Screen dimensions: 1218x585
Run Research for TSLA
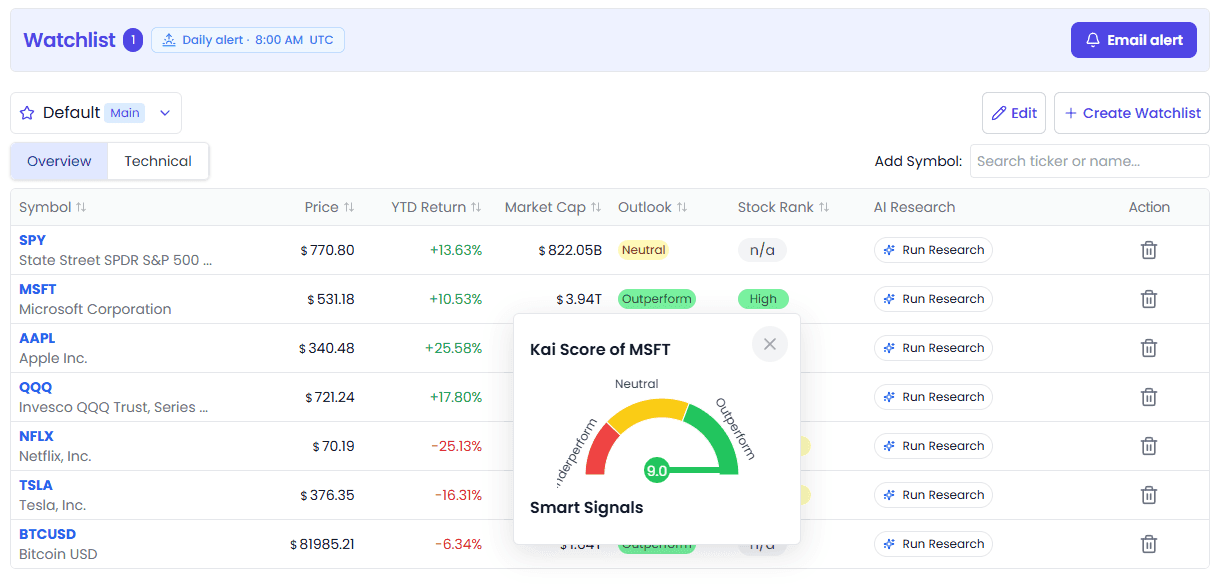click(x=933, y=495)
